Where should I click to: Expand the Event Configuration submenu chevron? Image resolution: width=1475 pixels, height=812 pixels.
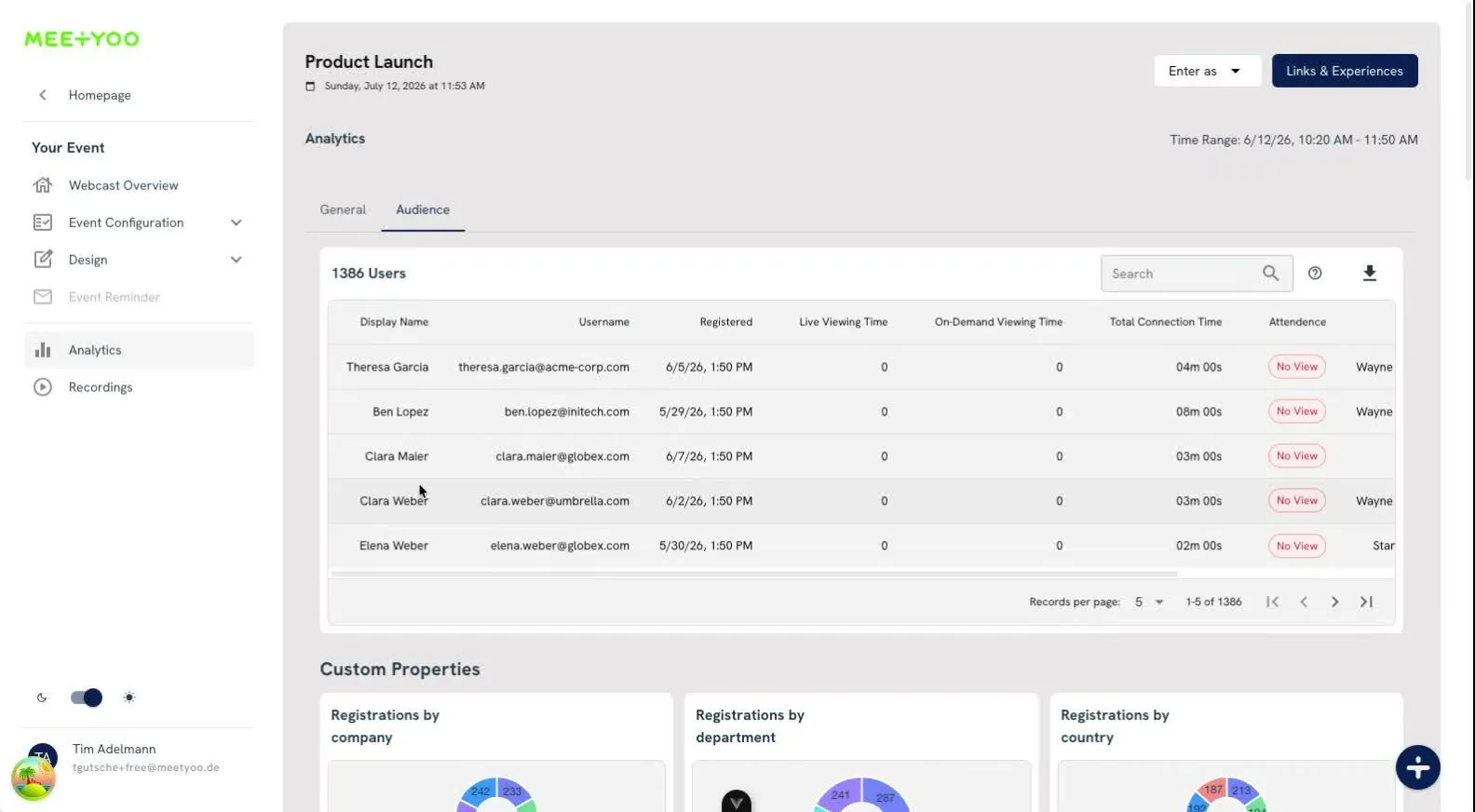point(236,223)
